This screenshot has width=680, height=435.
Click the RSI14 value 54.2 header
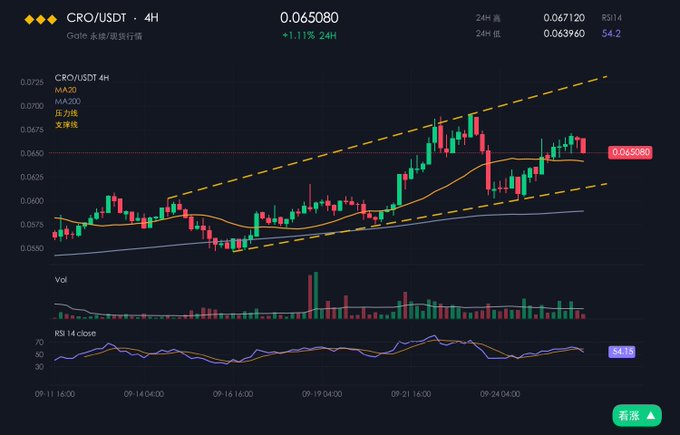[611, 33]
